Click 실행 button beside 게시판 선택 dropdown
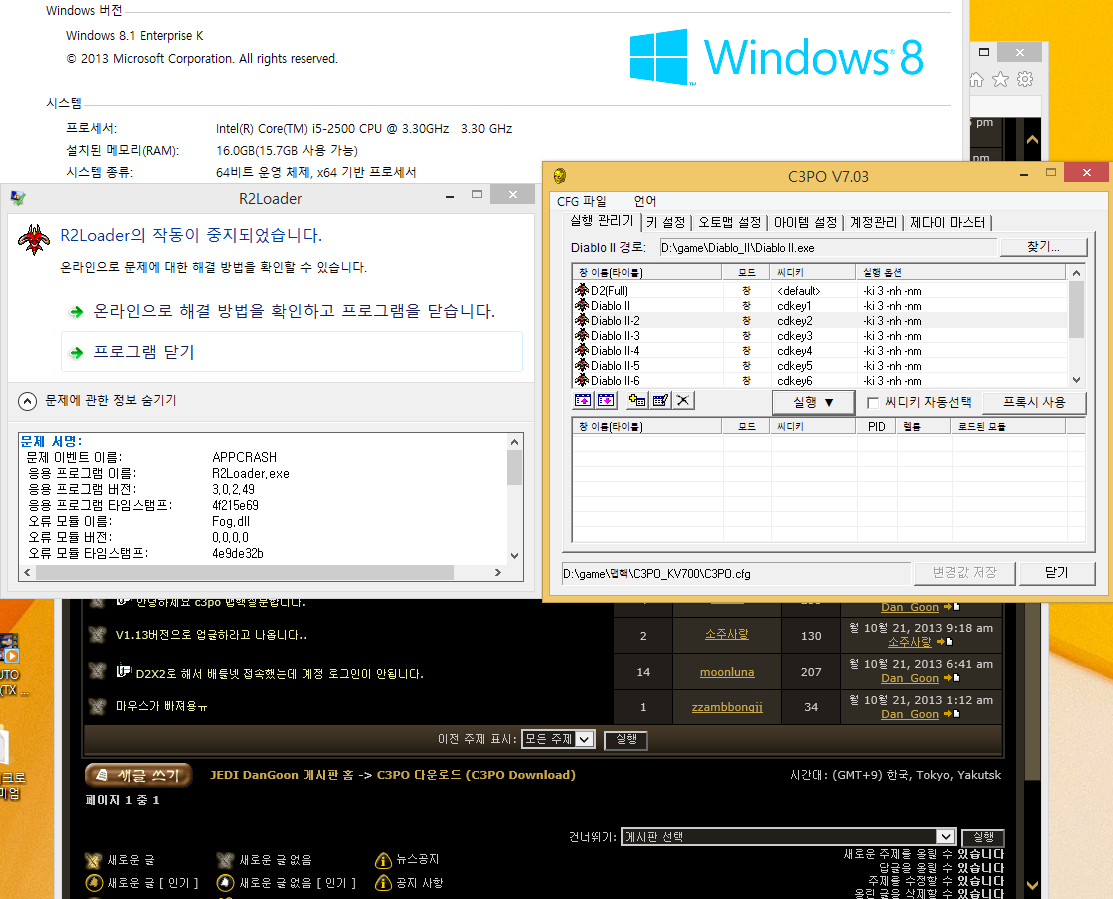 click(982, 837)
